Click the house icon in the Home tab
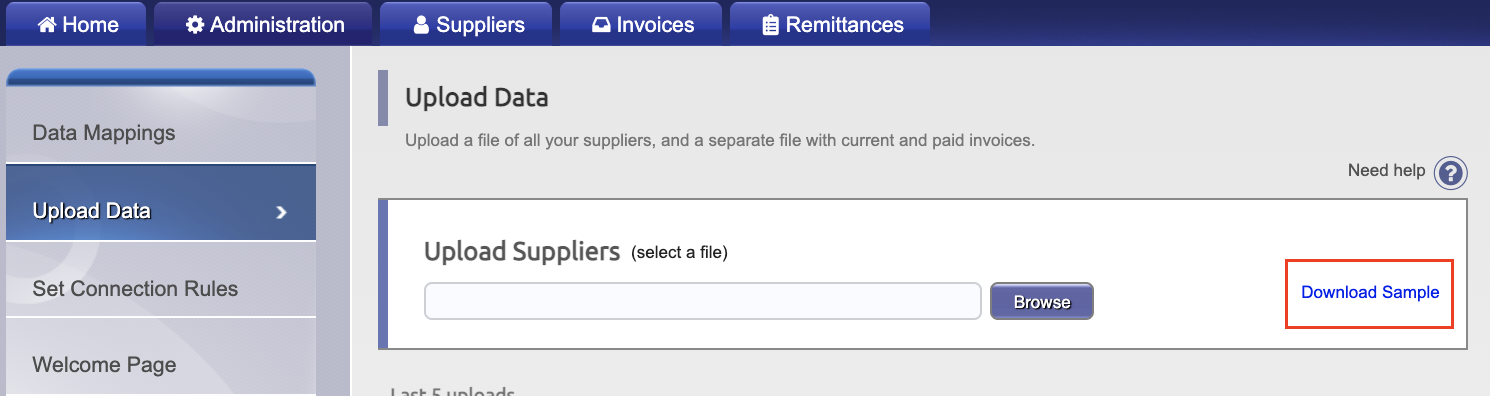Image resolution: width=1490 pixels, height=396 pixels. point(46,25)
